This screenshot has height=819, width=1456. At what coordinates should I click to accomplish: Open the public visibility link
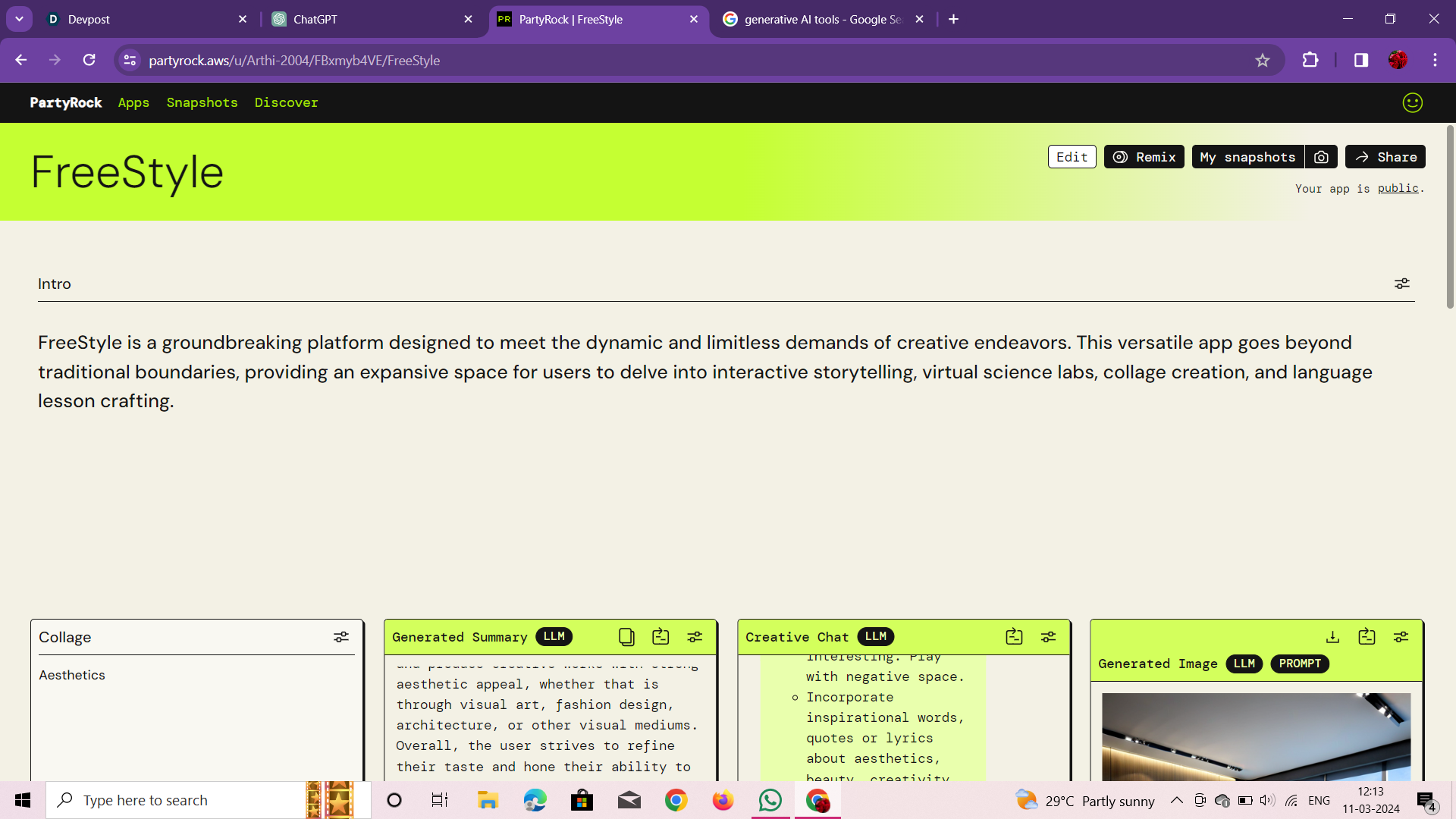1398,188
